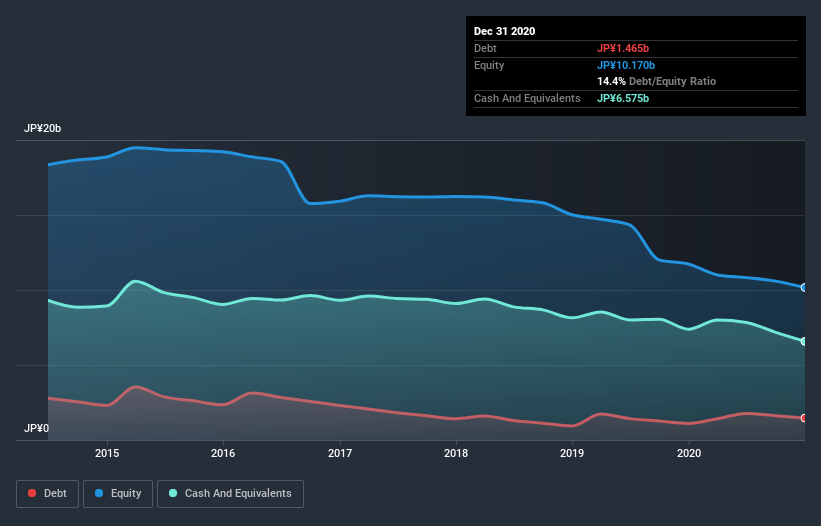Select the 2020 x-axis label
Viewport: 821px width, 526px height.
point(689,453)
